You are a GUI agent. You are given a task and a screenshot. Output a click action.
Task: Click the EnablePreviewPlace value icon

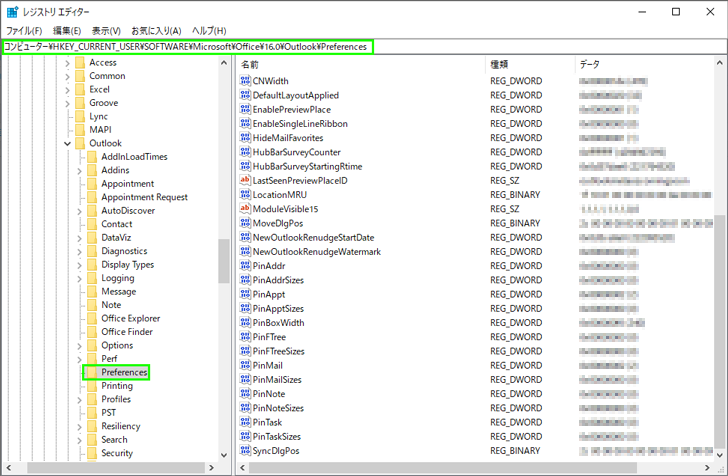tap(245, 109)
